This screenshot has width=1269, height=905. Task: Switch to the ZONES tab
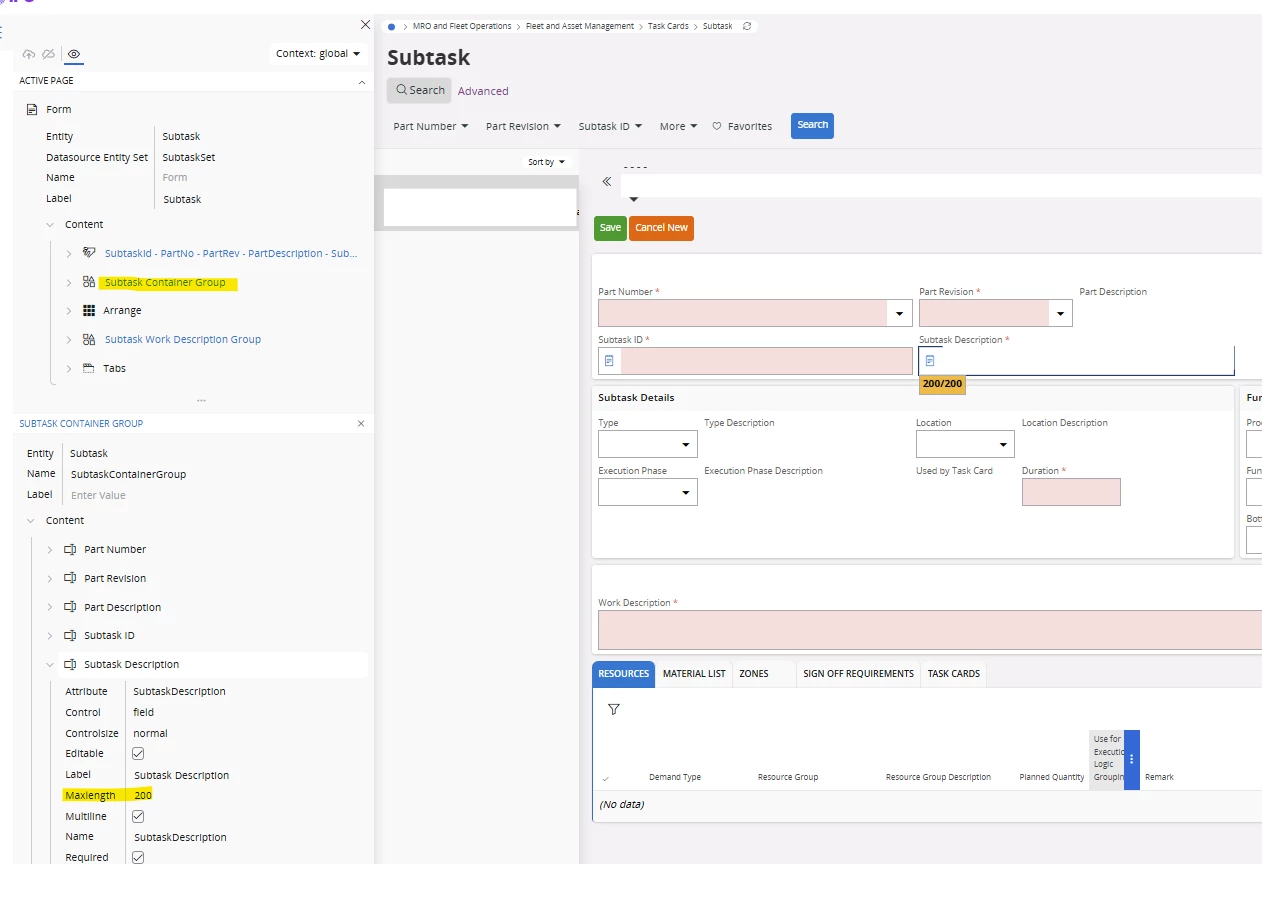pos(754,674)
